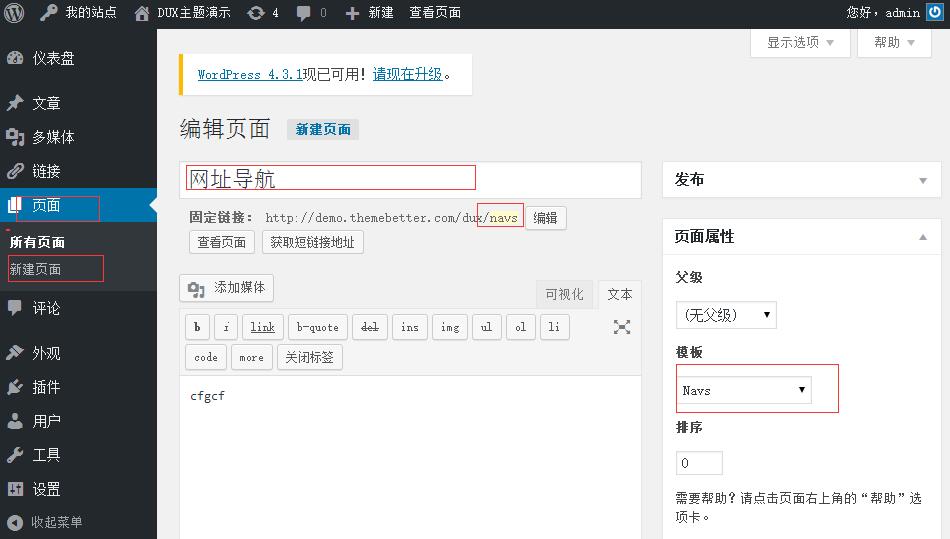The width and height of the screenshot is (950, 539).
Task: Click the ol quicktag button
Action: tap(520, 327)
